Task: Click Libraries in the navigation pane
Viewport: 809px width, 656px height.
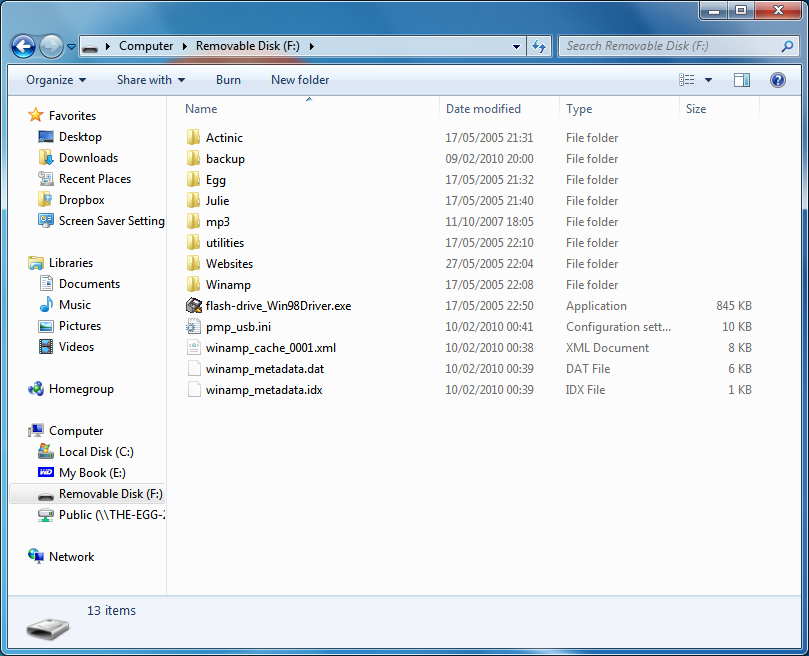Action: 71,263
